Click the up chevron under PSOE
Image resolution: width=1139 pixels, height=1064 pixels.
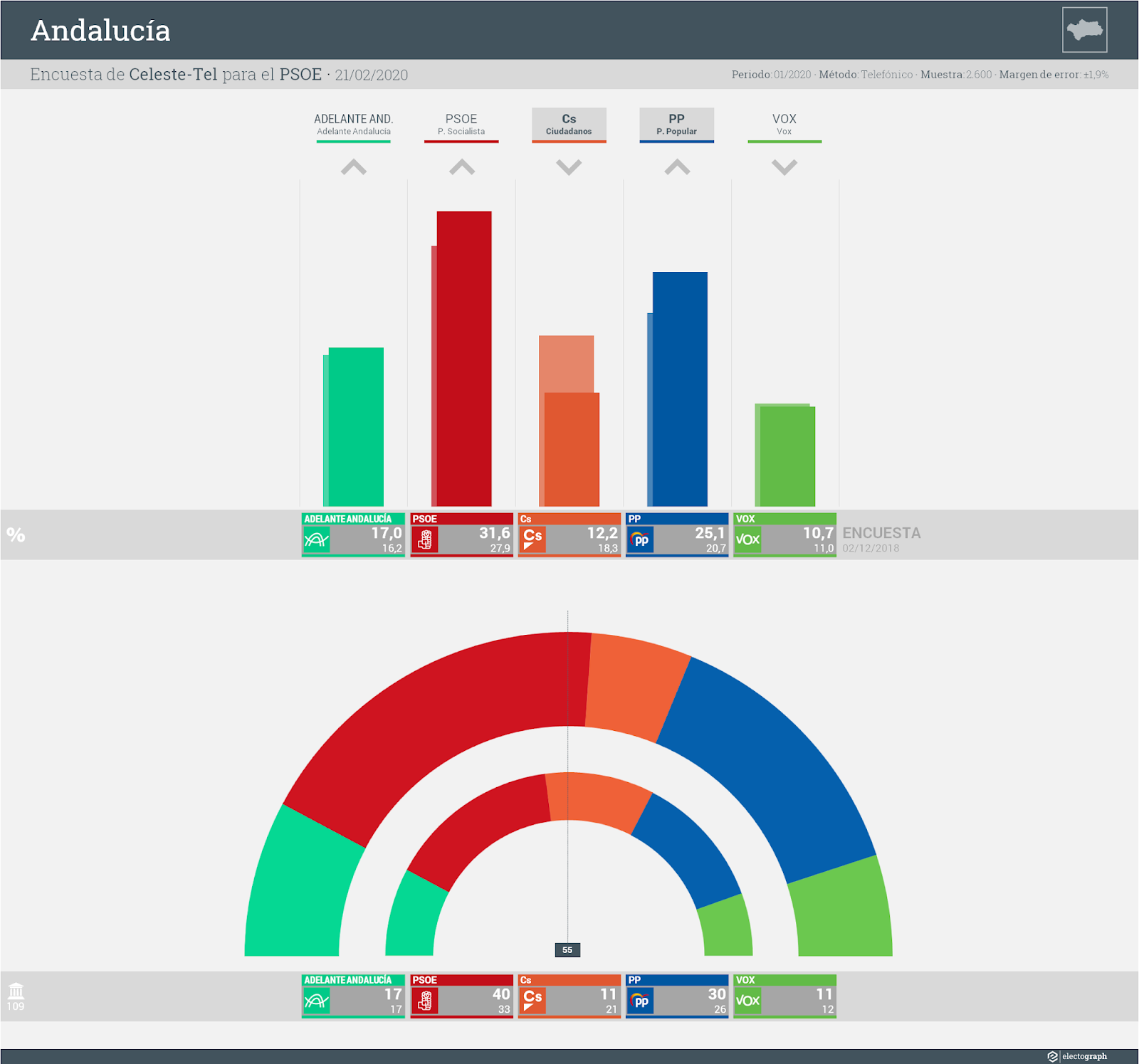[462, 167]
